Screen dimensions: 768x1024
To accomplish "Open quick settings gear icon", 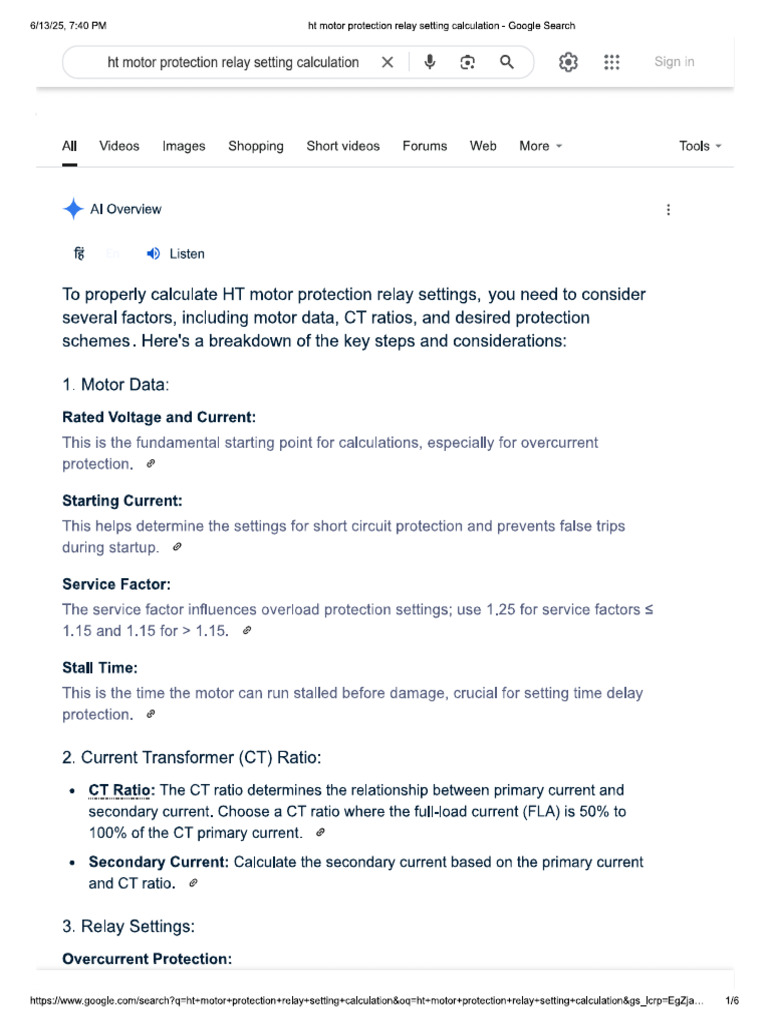I will point(568,62).
